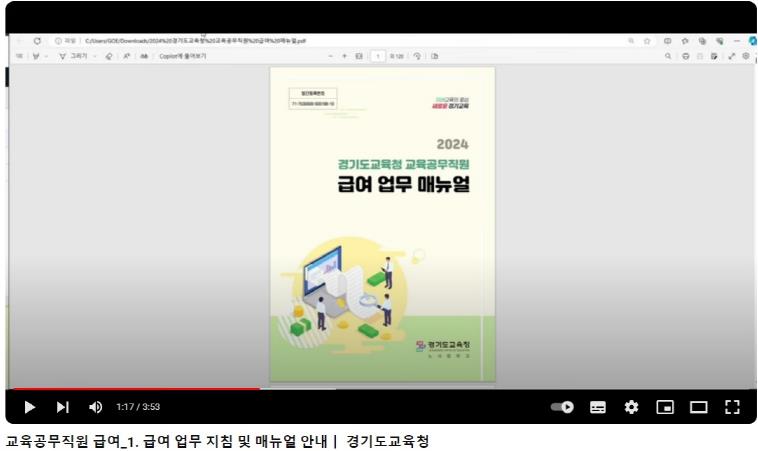Enable theater mode view

[x=699, y=407]
